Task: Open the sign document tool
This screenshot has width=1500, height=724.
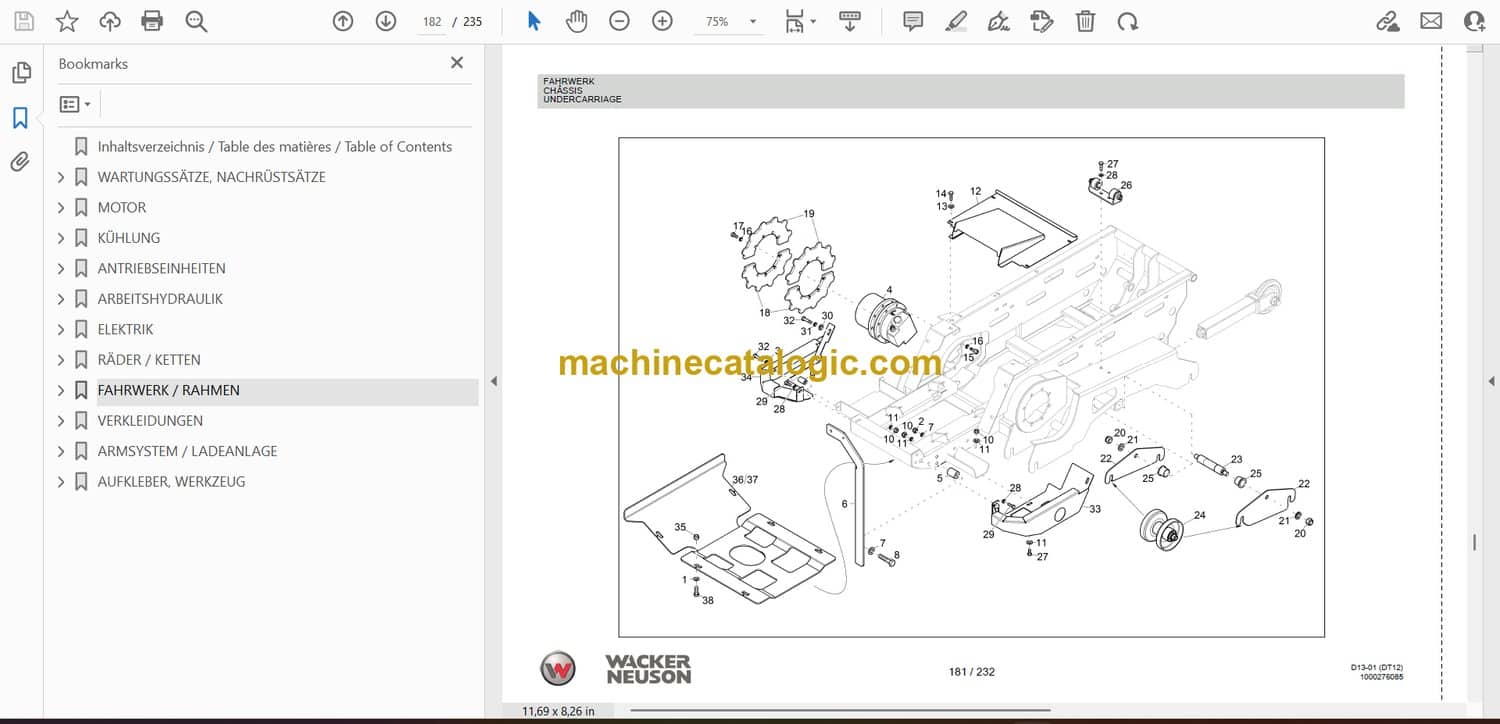Action: pyautogui.click(x=998, y=21)
